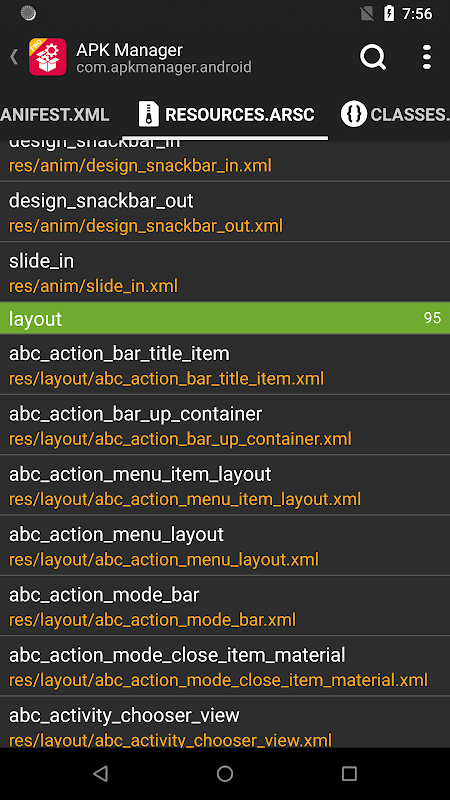Tap the Android home circle button

pyautogui.click(x=225, y=774)
